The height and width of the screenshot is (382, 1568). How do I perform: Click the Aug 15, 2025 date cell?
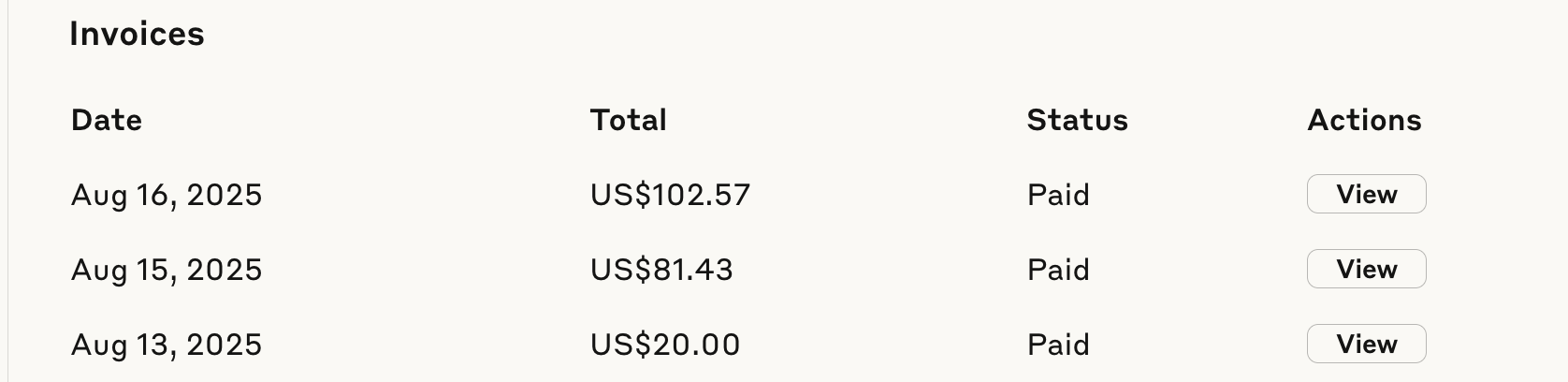pyautogui.click(x=167, y=270)
